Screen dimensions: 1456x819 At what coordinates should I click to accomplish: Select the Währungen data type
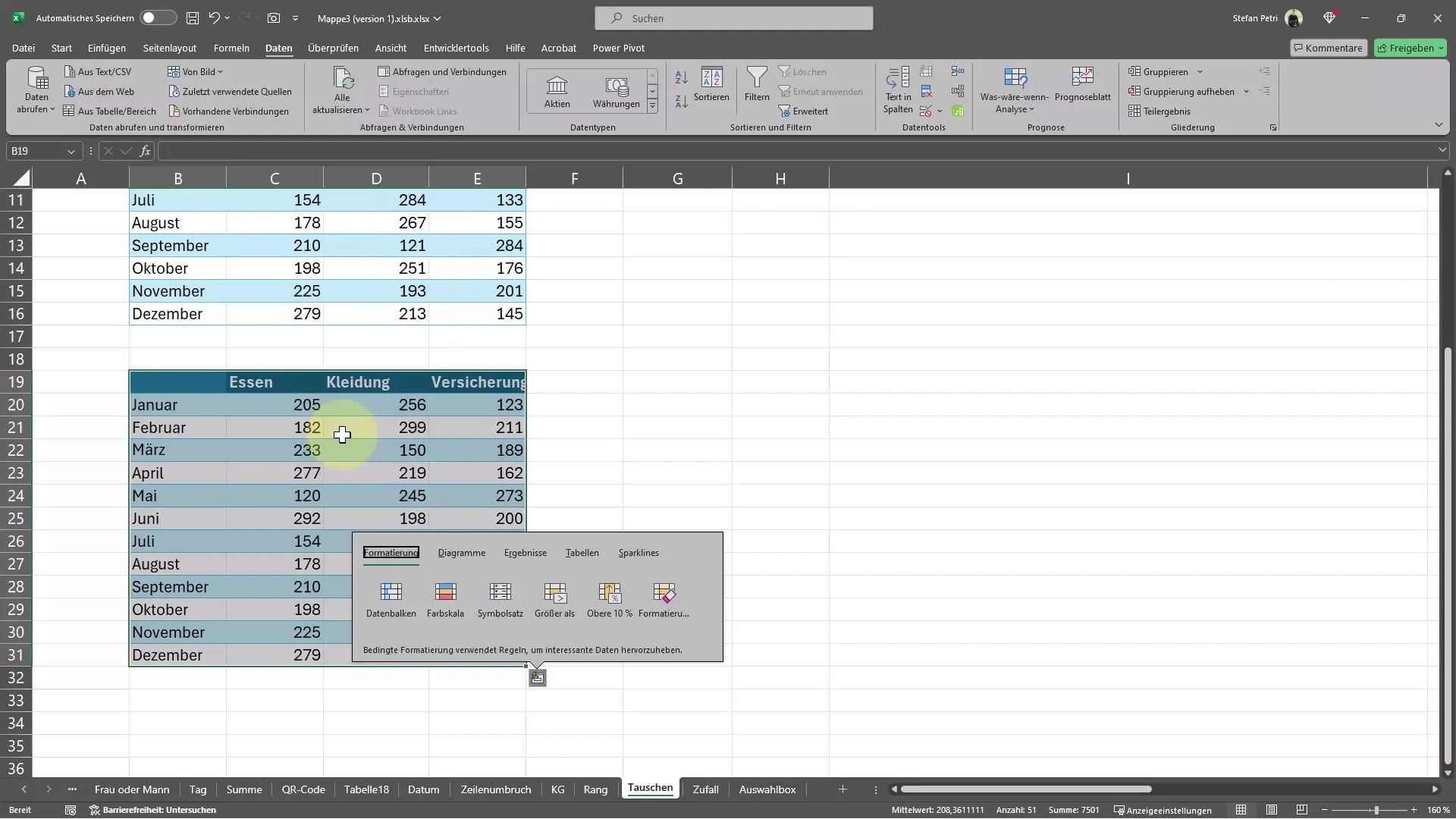616,92
